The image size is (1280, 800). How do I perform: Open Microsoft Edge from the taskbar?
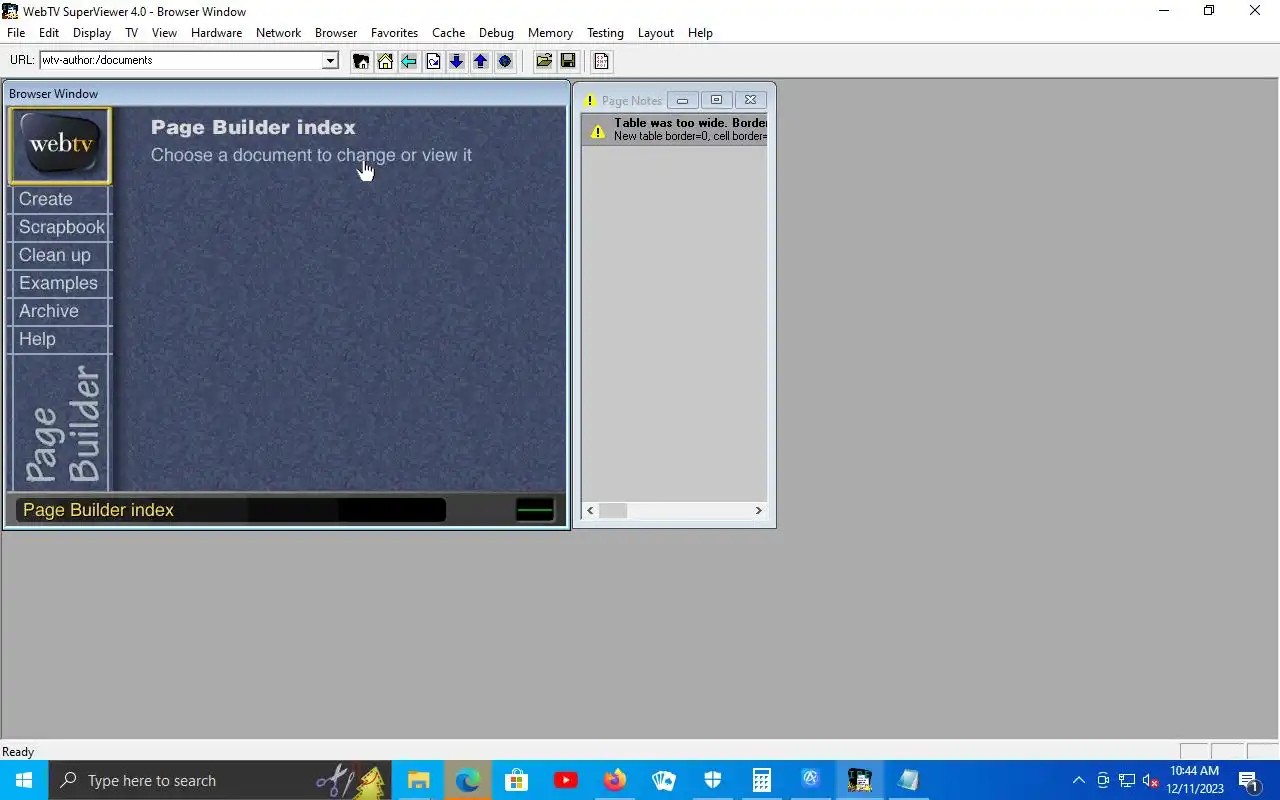[x=467, y=780]
